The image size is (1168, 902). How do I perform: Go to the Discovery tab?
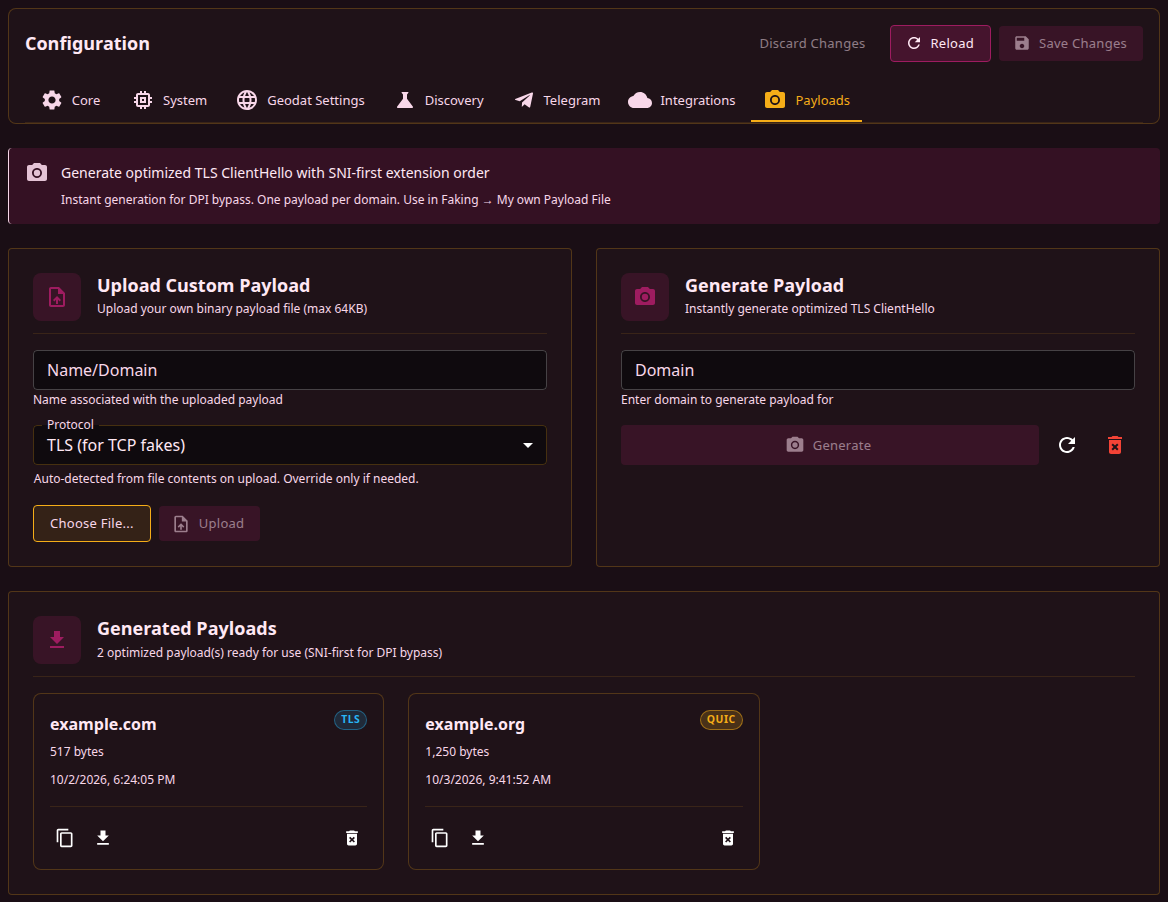[439, 100]
